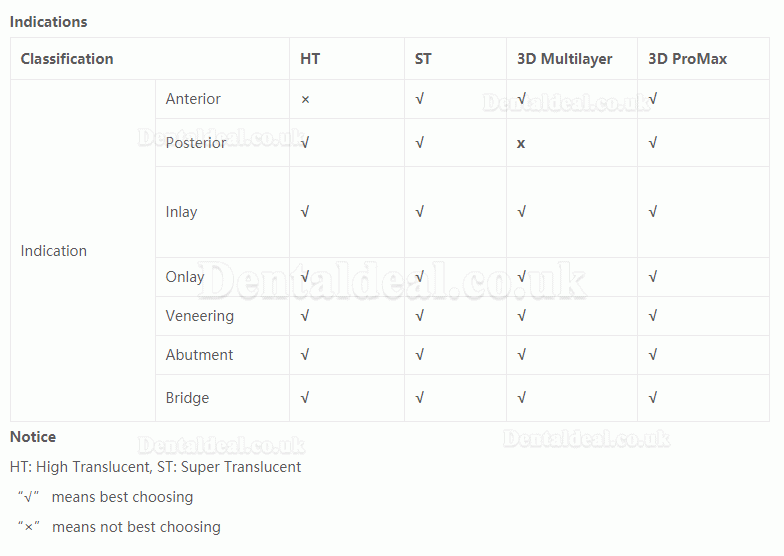Click the Notice heading
The height and width of the screenshot is (556, 784).
coord(33,436)
